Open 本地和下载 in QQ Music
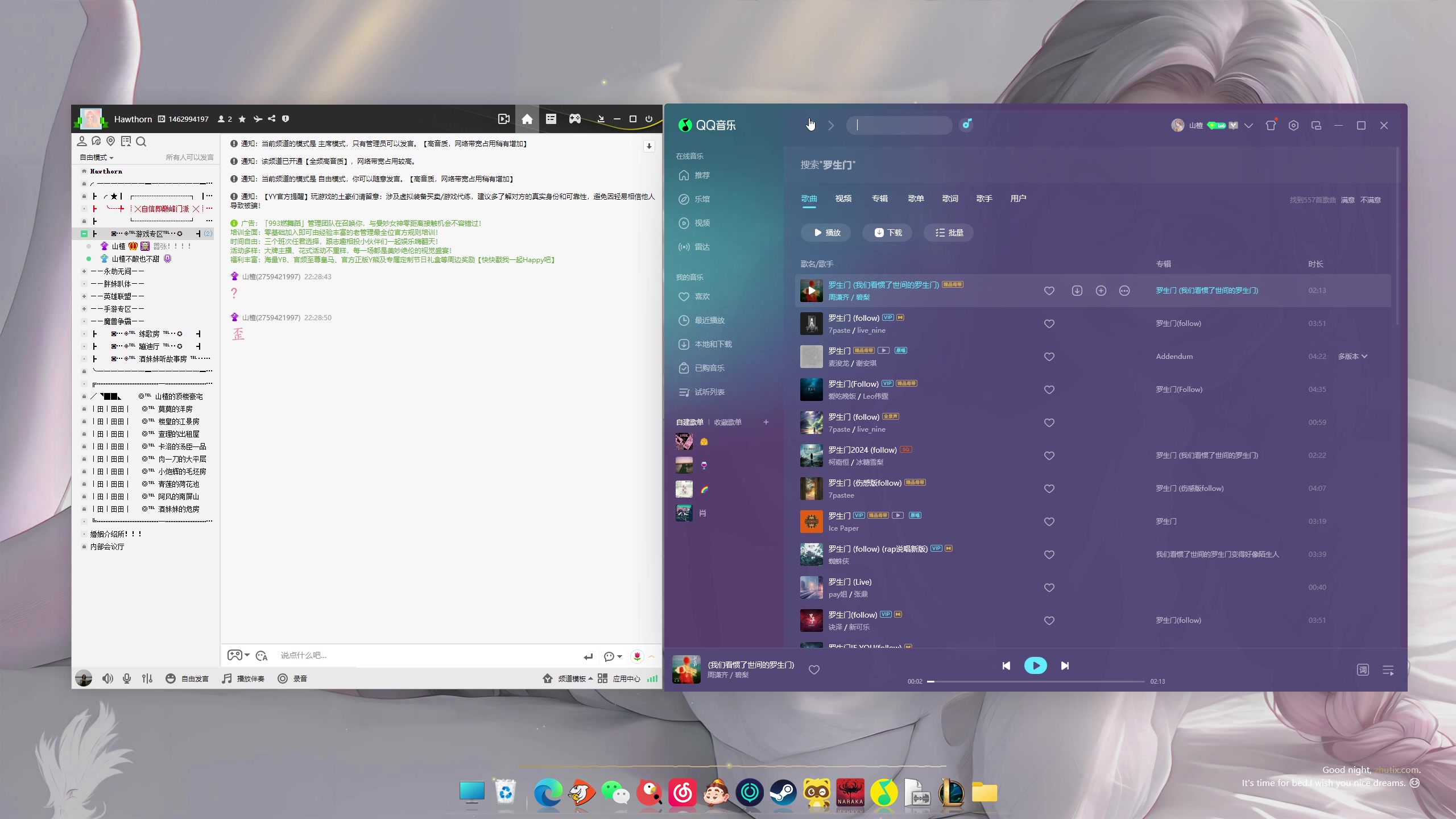Image resolution: width=1456 pixels, height=819 pixels. [x=705, y=344]
